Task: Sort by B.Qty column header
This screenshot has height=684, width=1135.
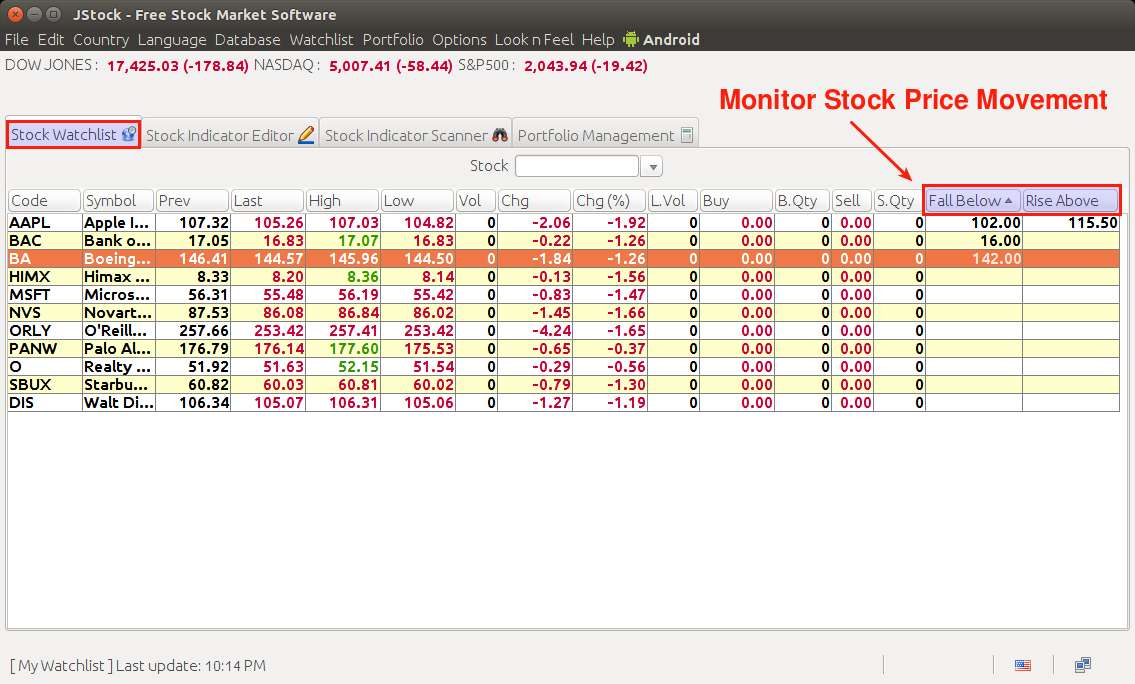Action: point(803,200)
